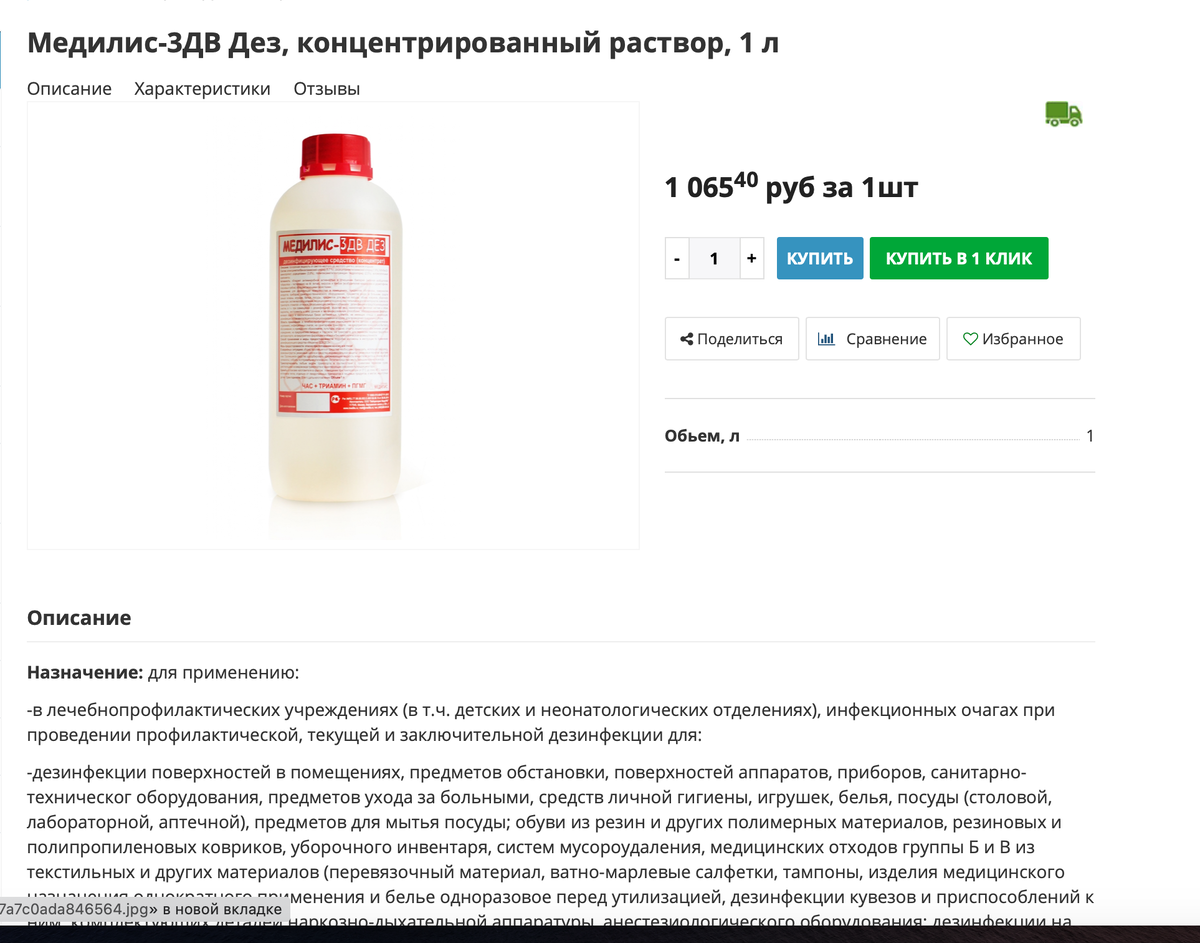1200x943 pixels.
Task: Increase quantity with the plus button
Action: pos(751,258)
